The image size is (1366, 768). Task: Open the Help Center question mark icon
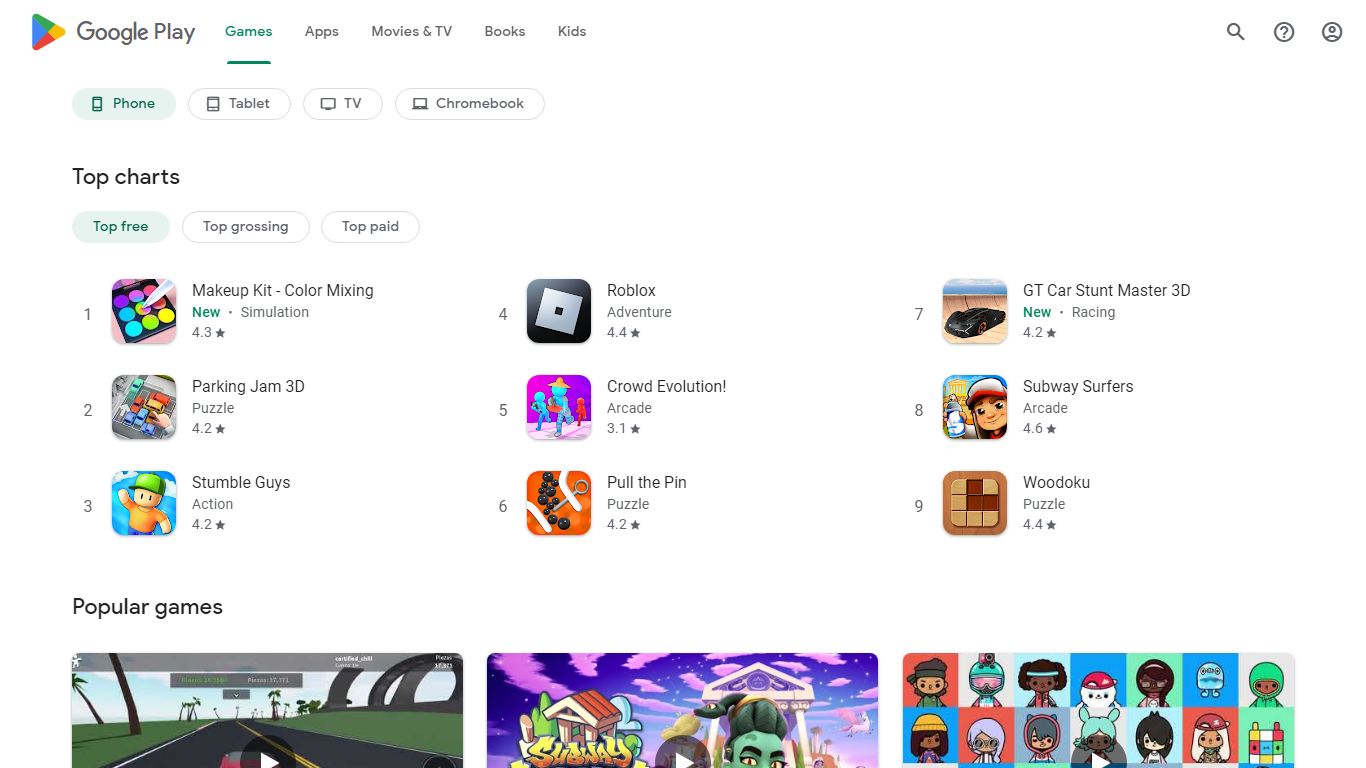(x=1284, y=32)
